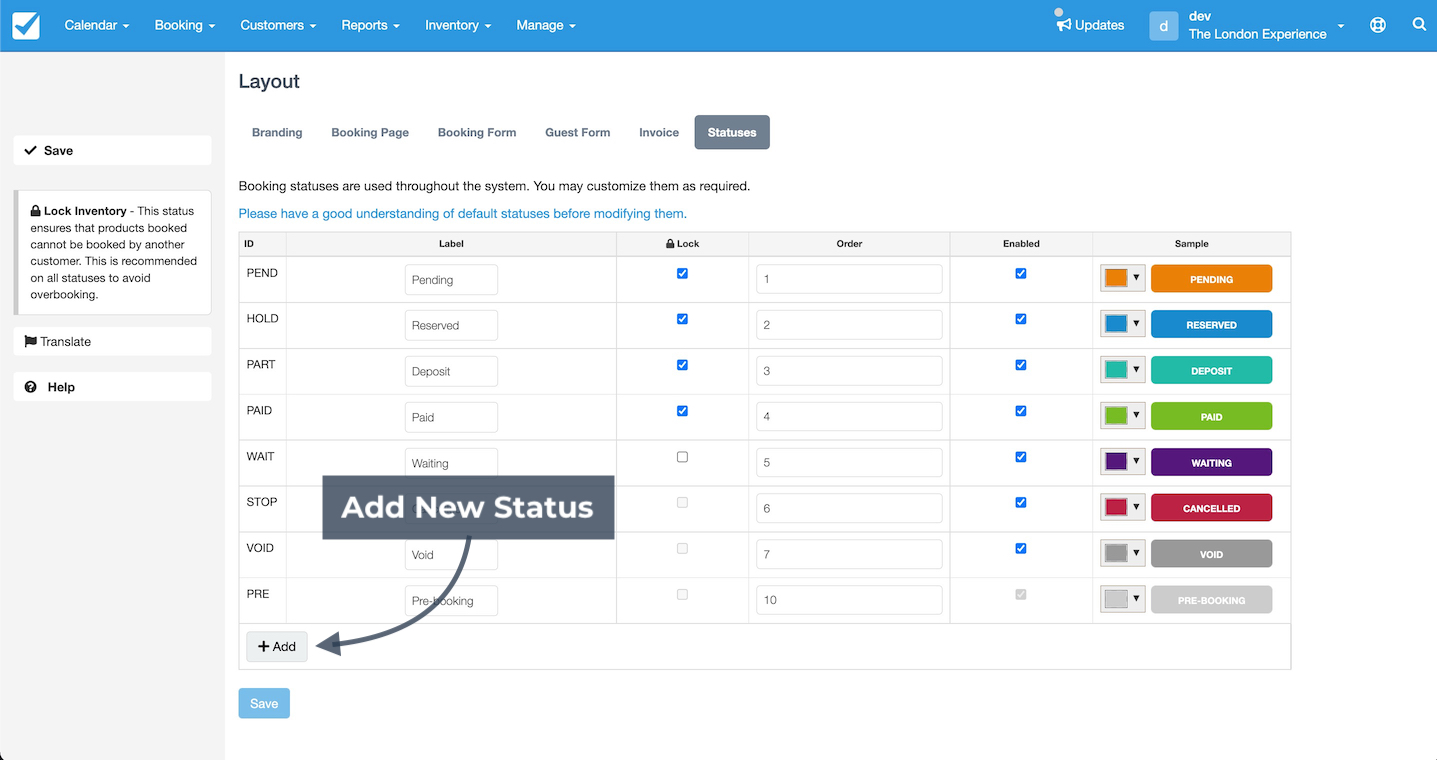Toggle Lock checkbox for PEND status
The height and width of the screenshot is (760, 1437).
click(682, 273)
